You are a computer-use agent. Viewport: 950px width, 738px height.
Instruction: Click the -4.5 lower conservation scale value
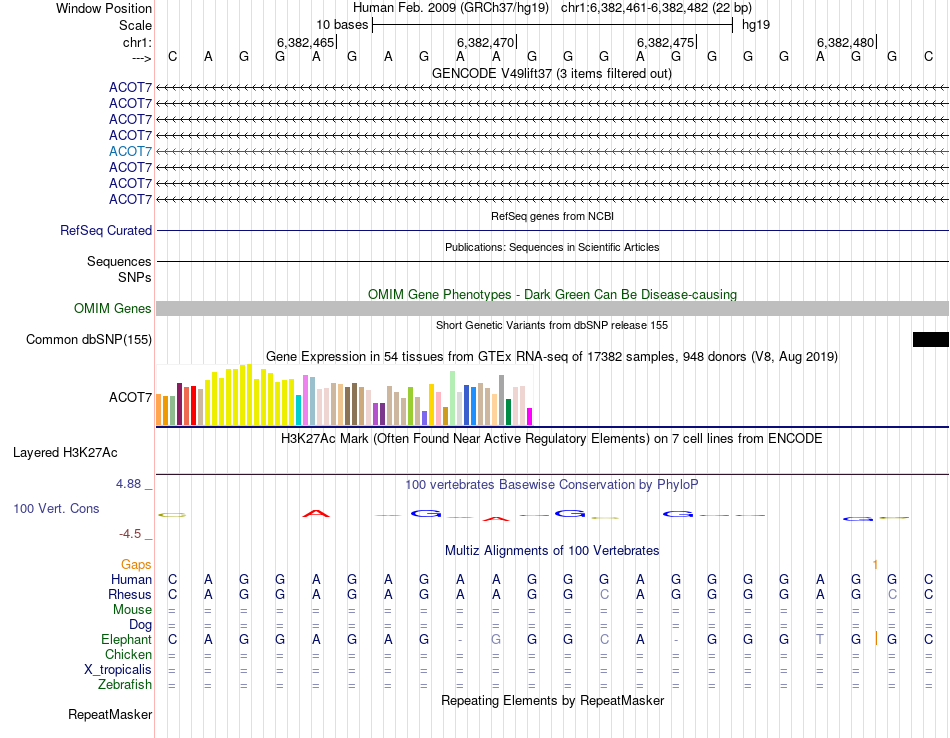click(x=130, y=534)
